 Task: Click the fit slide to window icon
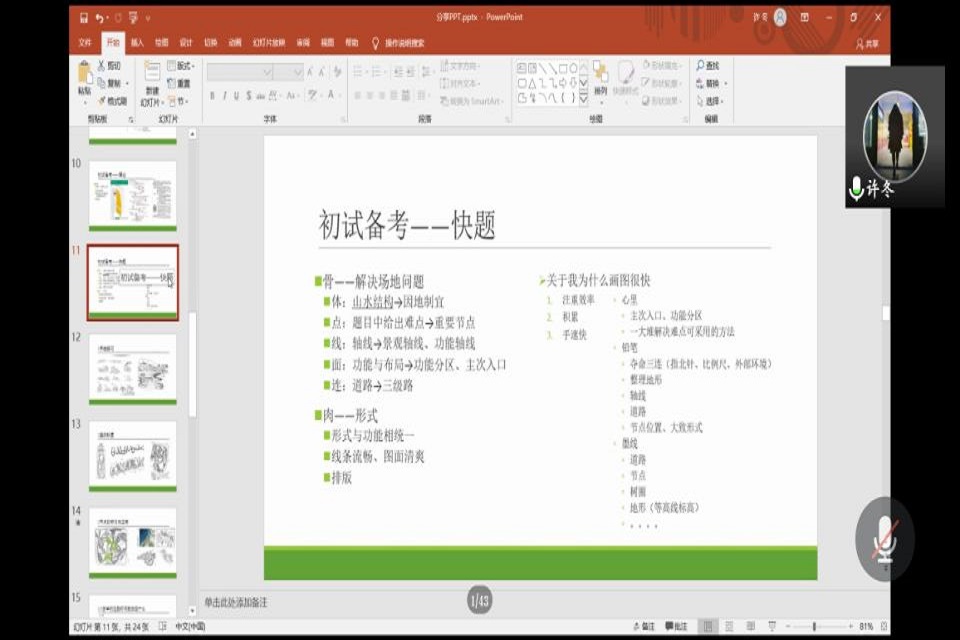point(883,626)
